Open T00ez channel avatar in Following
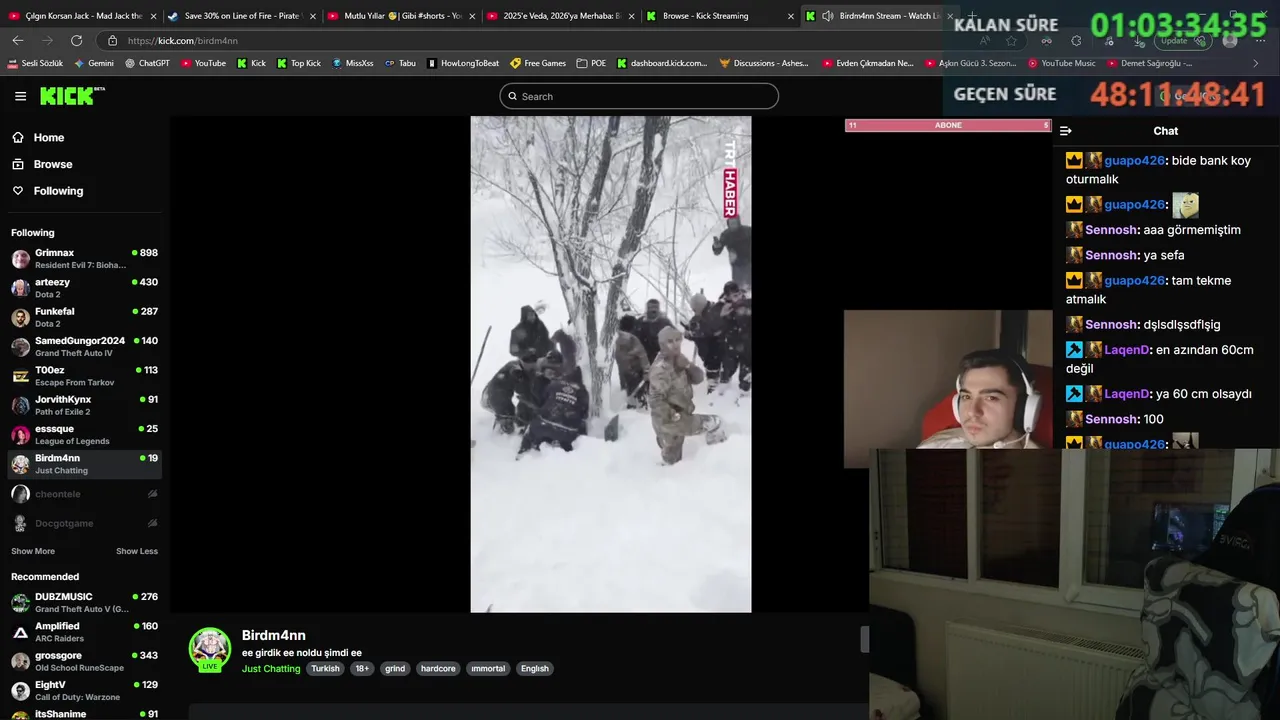1280x720 pixels. click(x=20, y=376)
